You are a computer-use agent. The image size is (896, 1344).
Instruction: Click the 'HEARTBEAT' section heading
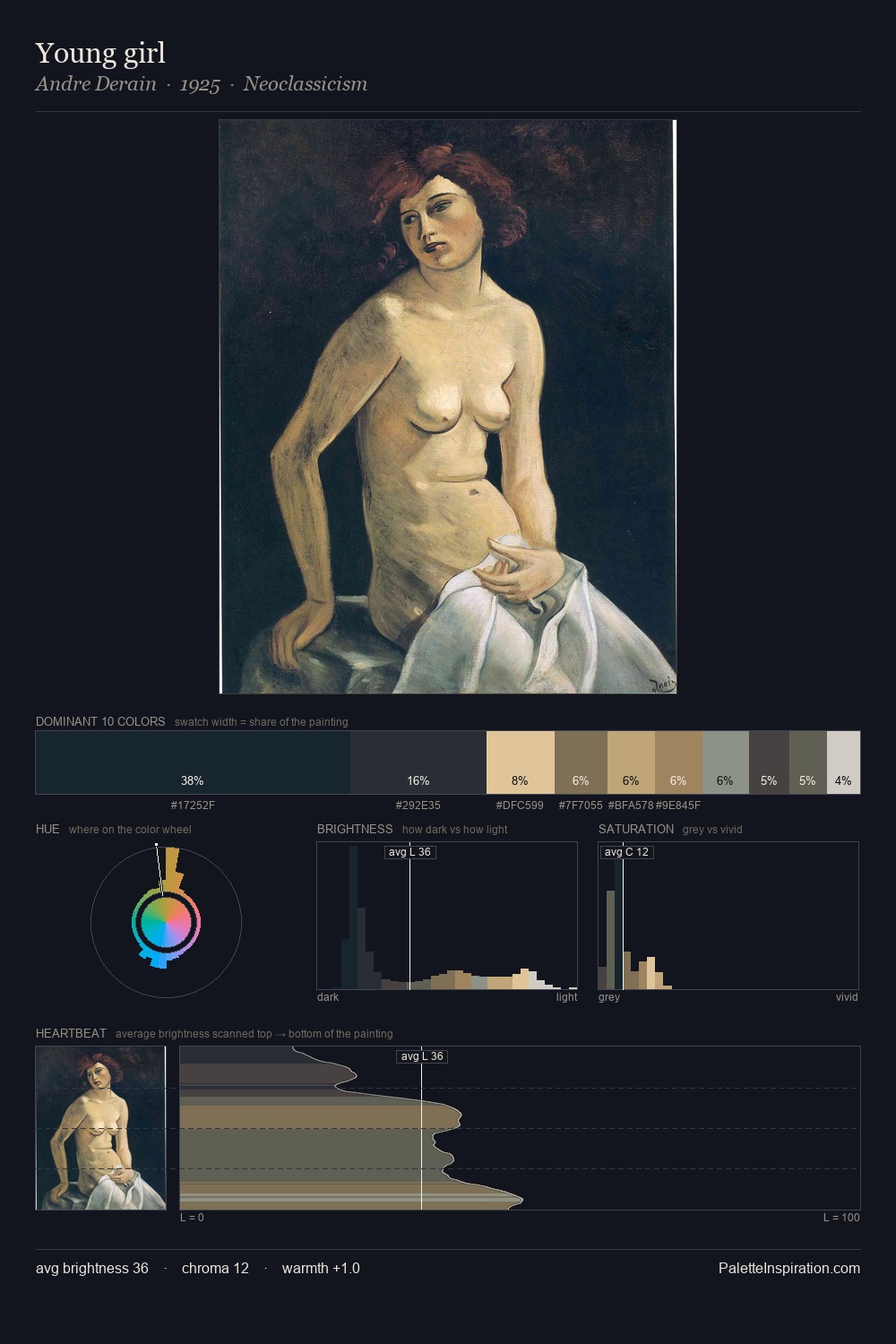point(71,1033)
